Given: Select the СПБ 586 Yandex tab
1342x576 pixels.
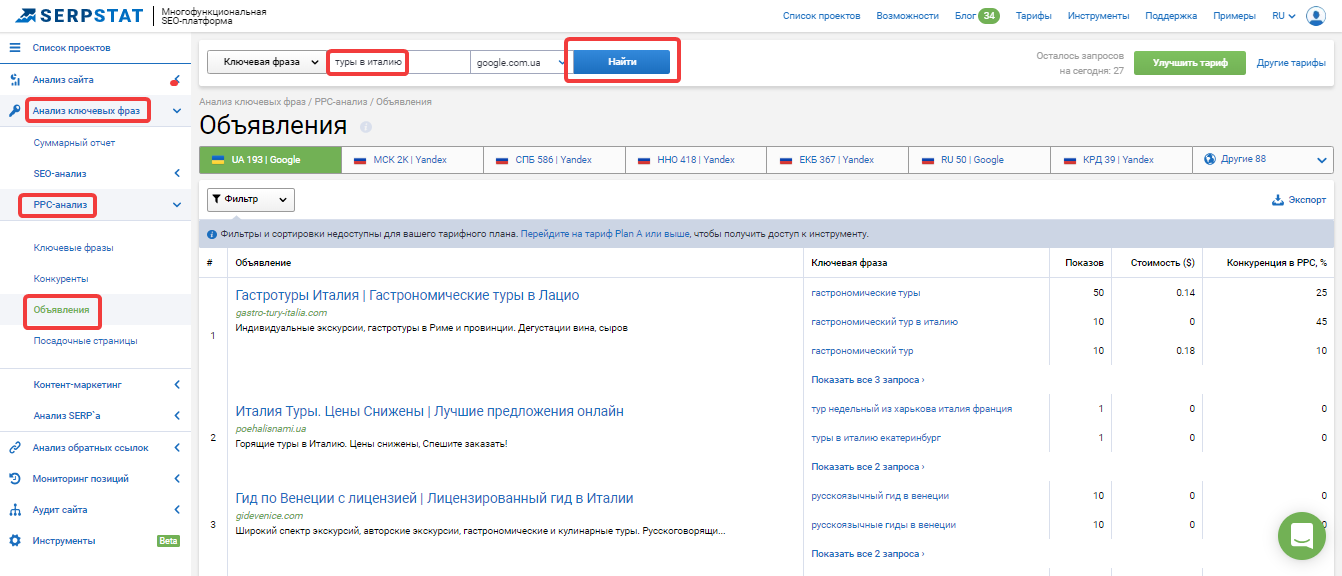Looking at the screenshot, I should pos(554,159).
